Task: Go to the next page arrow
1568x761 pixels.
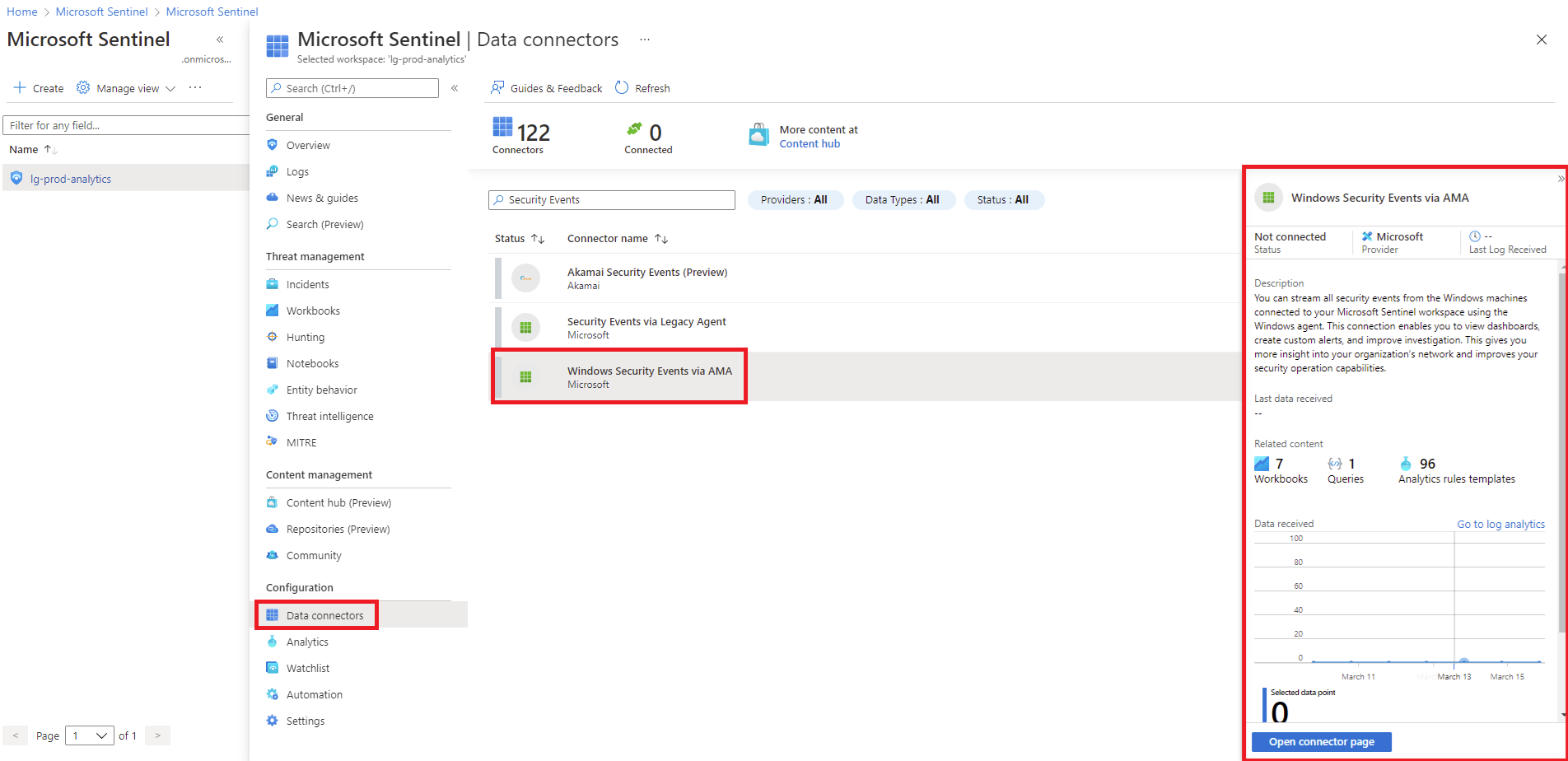Action: (157, 735)
